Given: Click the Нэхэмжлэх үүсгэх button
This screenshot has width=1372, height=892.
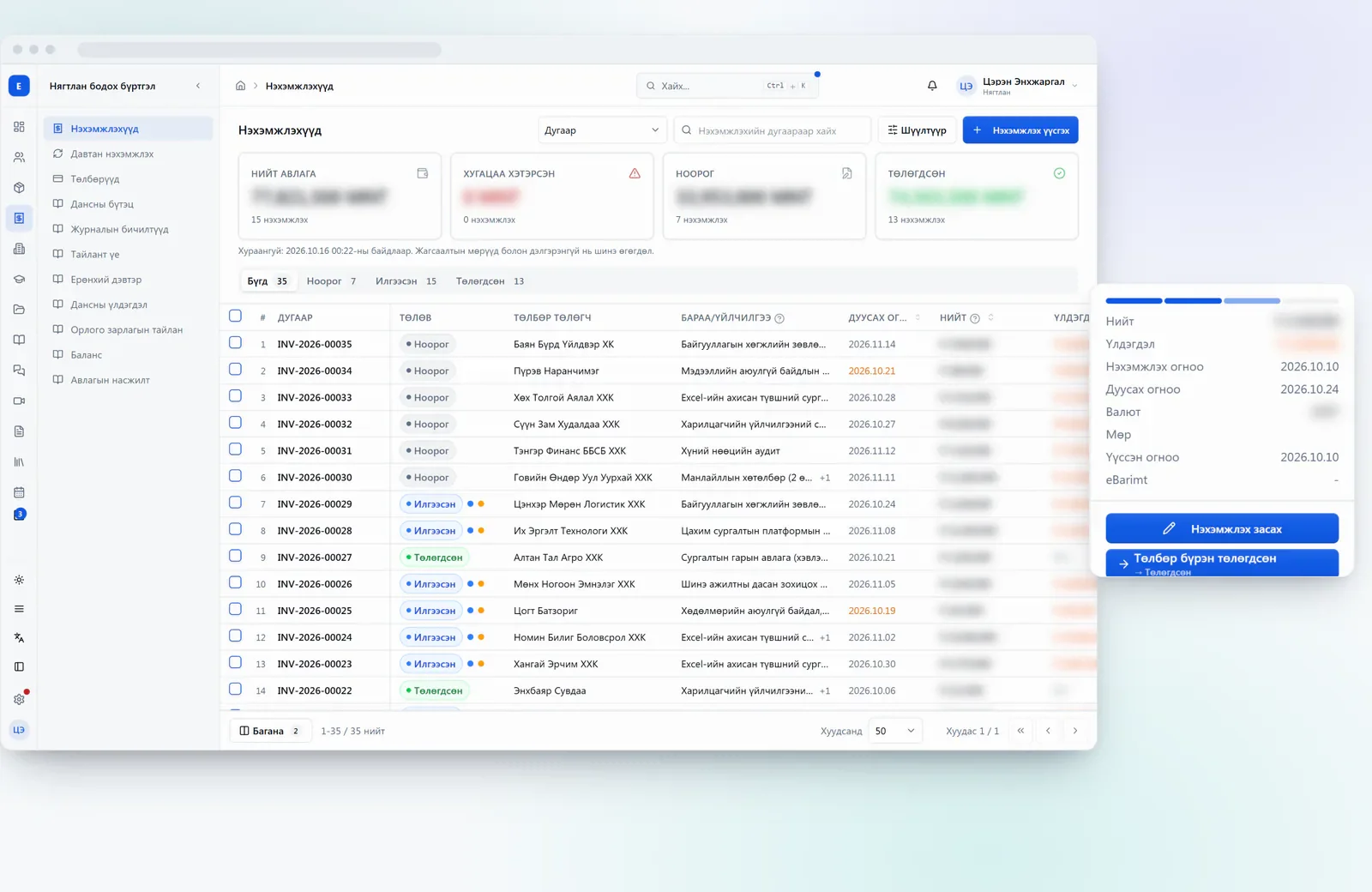Looking at the screenshot, I should click(1020, 130).
